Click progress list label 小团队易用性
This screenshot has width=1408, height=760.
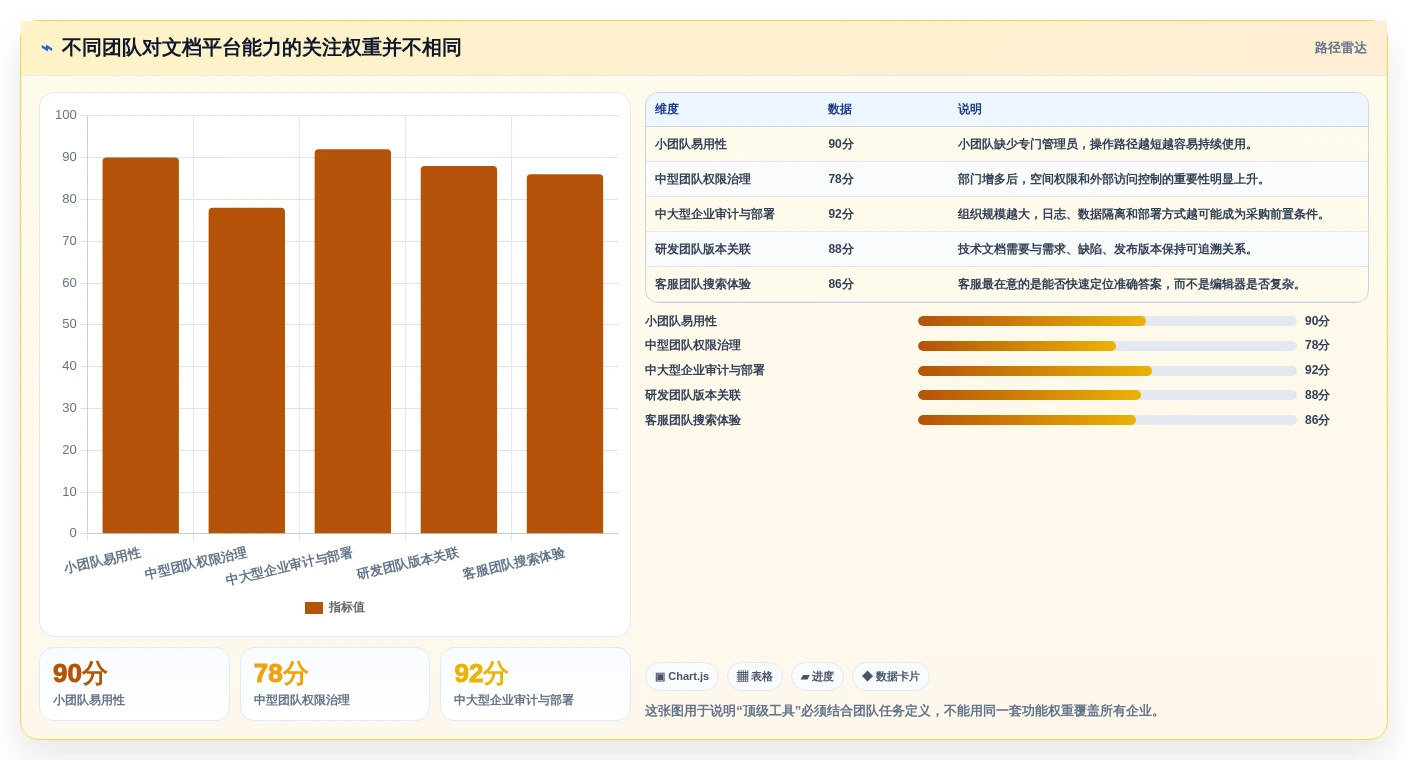coord(681,321)
